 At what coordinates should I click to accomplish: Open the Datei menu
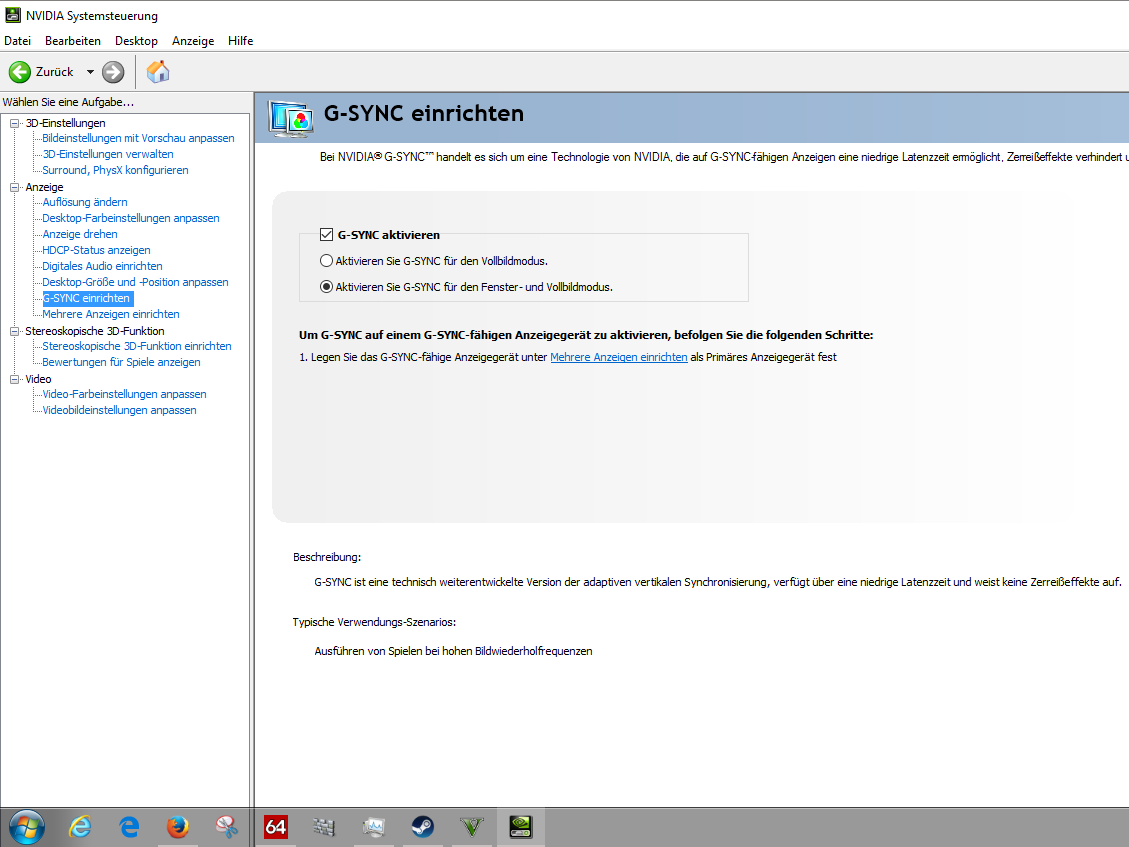tap(17, 41)
